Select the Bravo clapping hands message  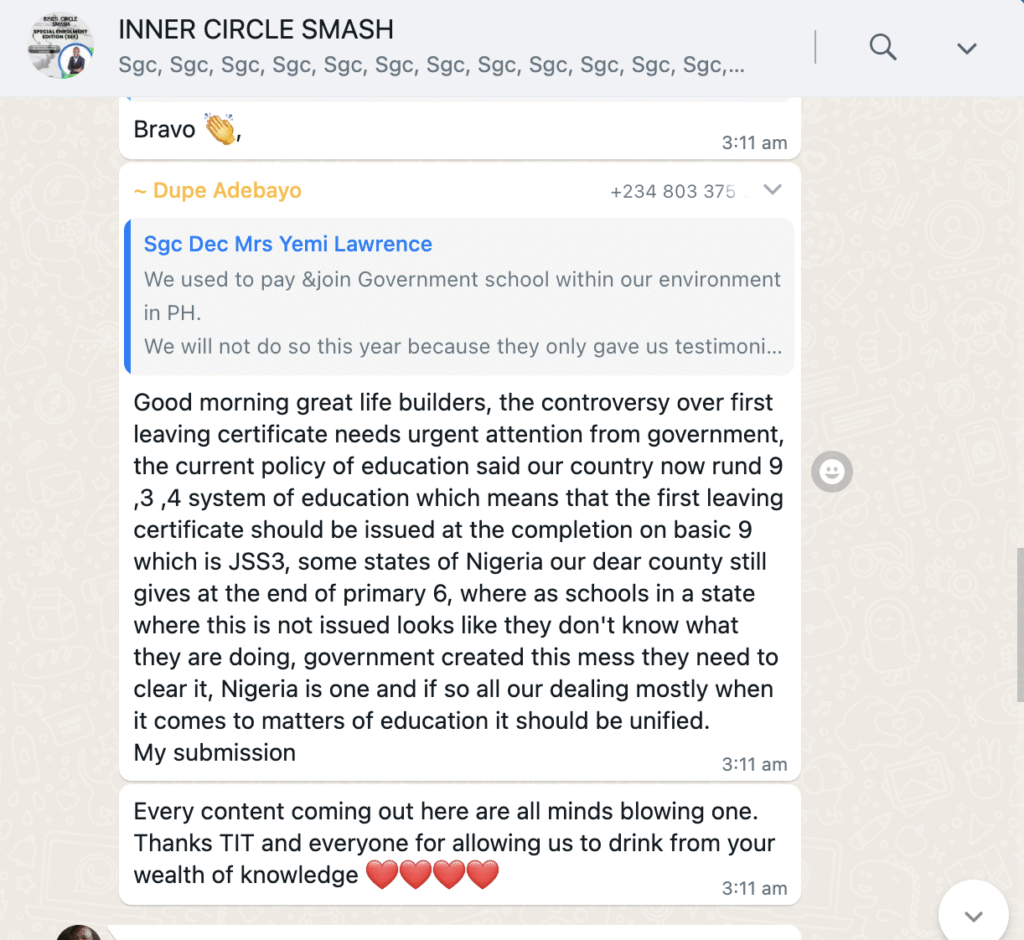point(460,129)
